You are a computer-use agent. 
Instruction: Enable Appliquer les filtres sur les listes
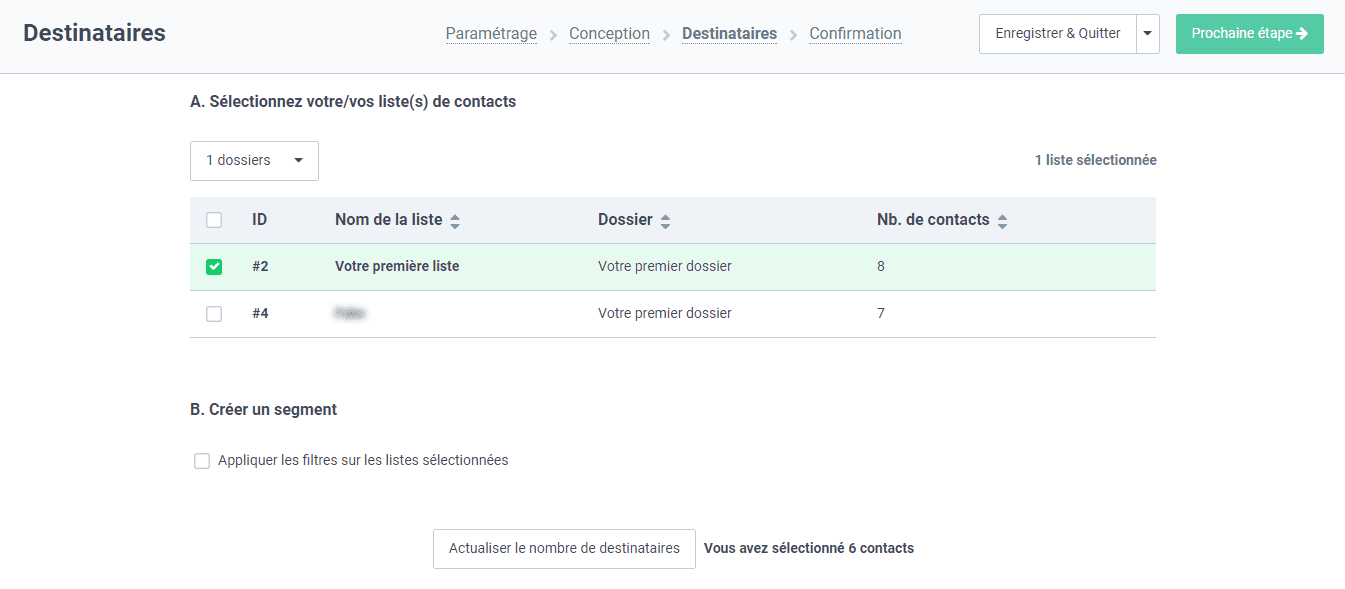point(202,461)
